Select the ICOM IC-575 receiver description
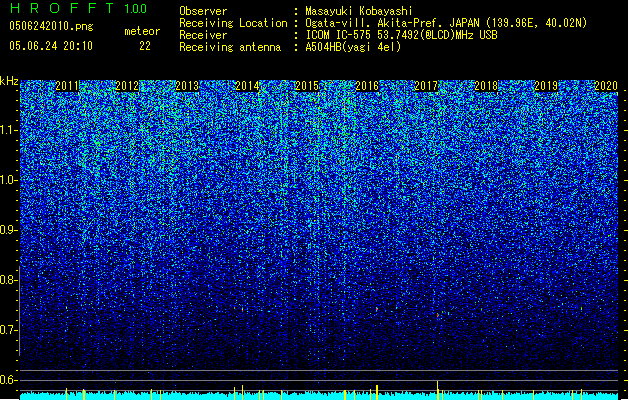The width and height of the screenshot is (629, 400). tap(402, 35)
